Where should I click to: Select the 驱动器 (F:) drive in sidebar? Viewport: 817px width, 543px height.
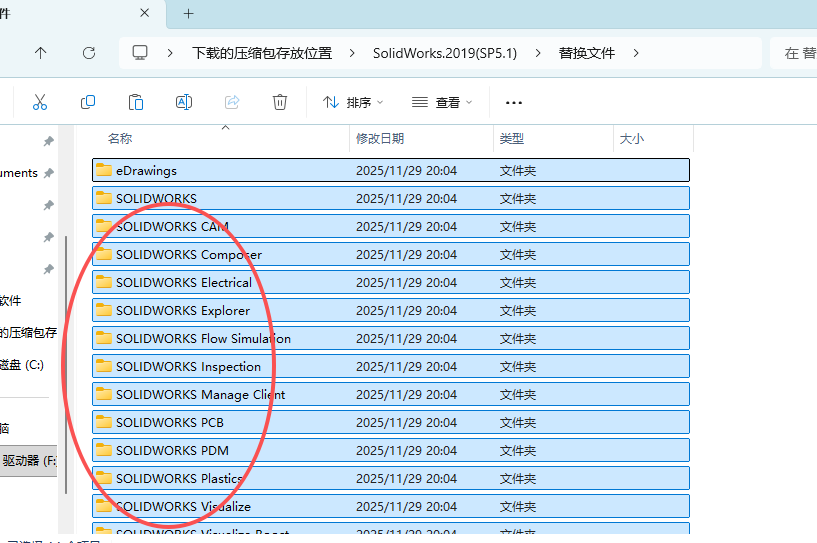click(28, 461)
